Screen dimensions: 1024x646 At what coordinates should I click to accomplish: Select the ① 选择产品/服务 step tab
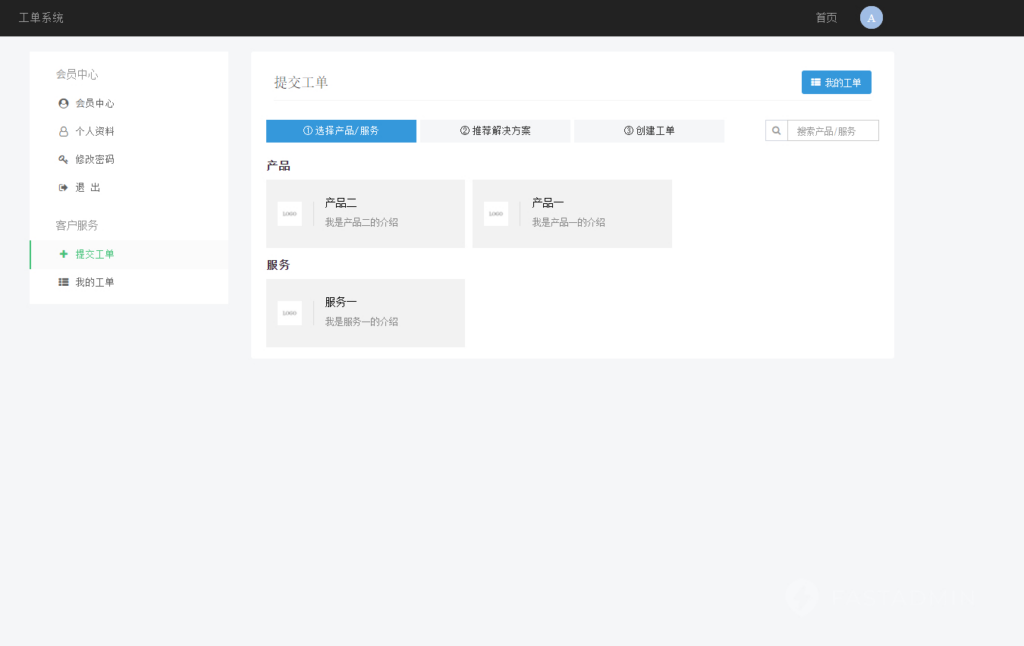click(340, 131)
